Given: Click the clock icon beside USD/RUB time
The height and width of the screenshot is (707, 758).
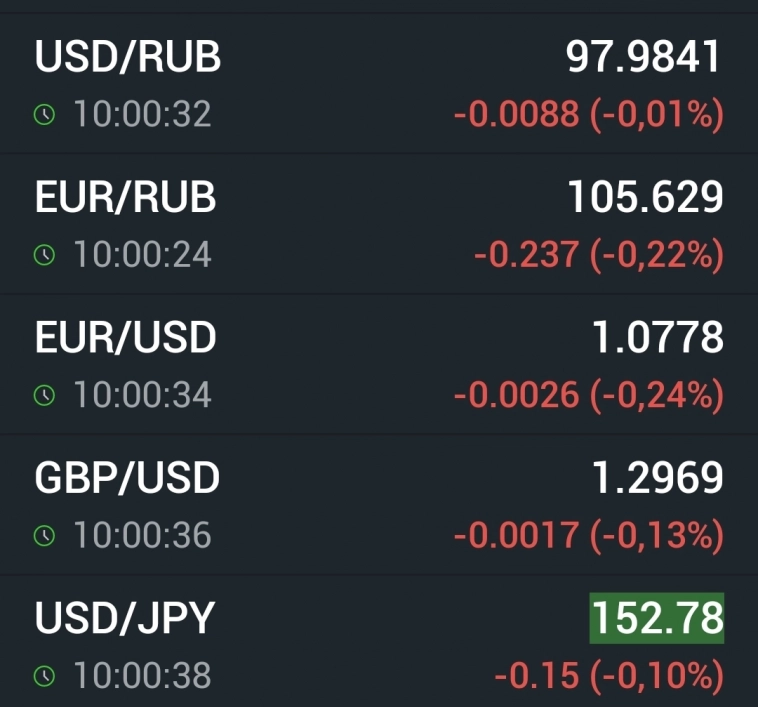Looking at the screenshot, I should point(44,115).
